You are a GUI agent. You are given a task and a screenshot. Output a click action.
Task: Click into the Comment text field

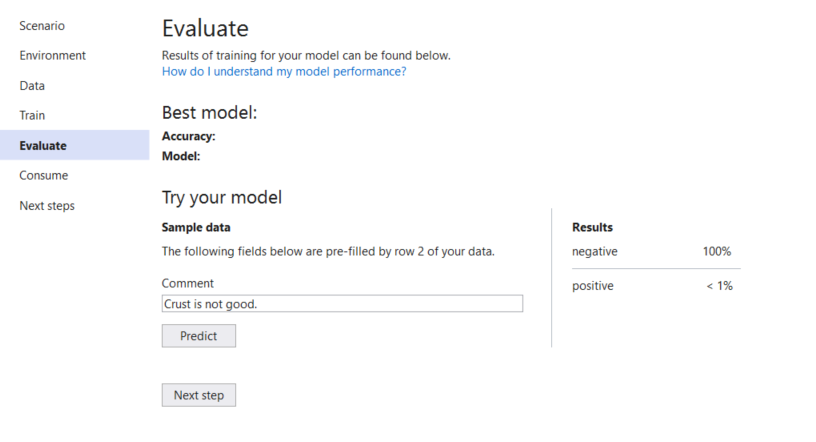pos(342,304)
